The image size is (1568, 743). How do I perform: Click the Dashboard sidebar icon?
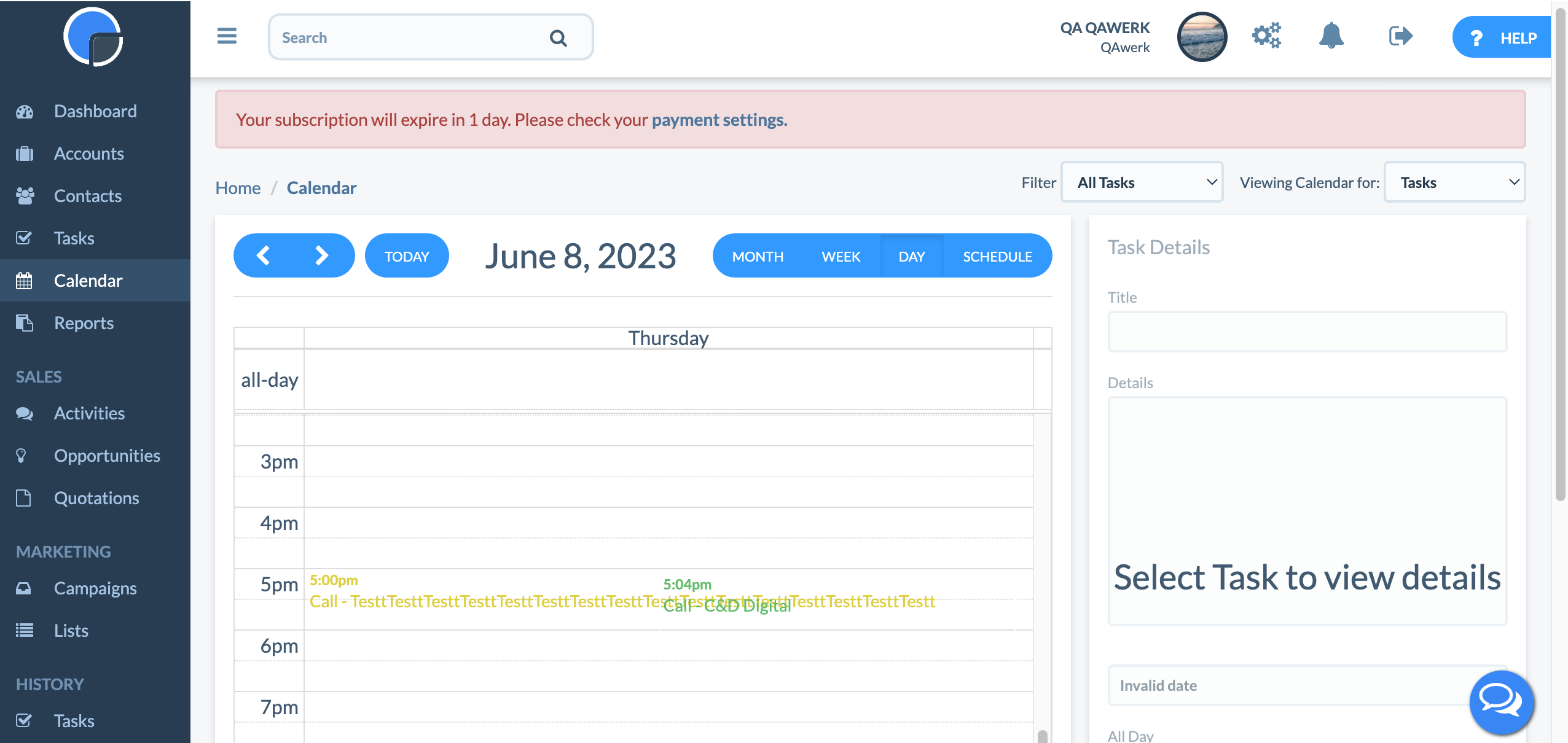[x=27, y=111]
